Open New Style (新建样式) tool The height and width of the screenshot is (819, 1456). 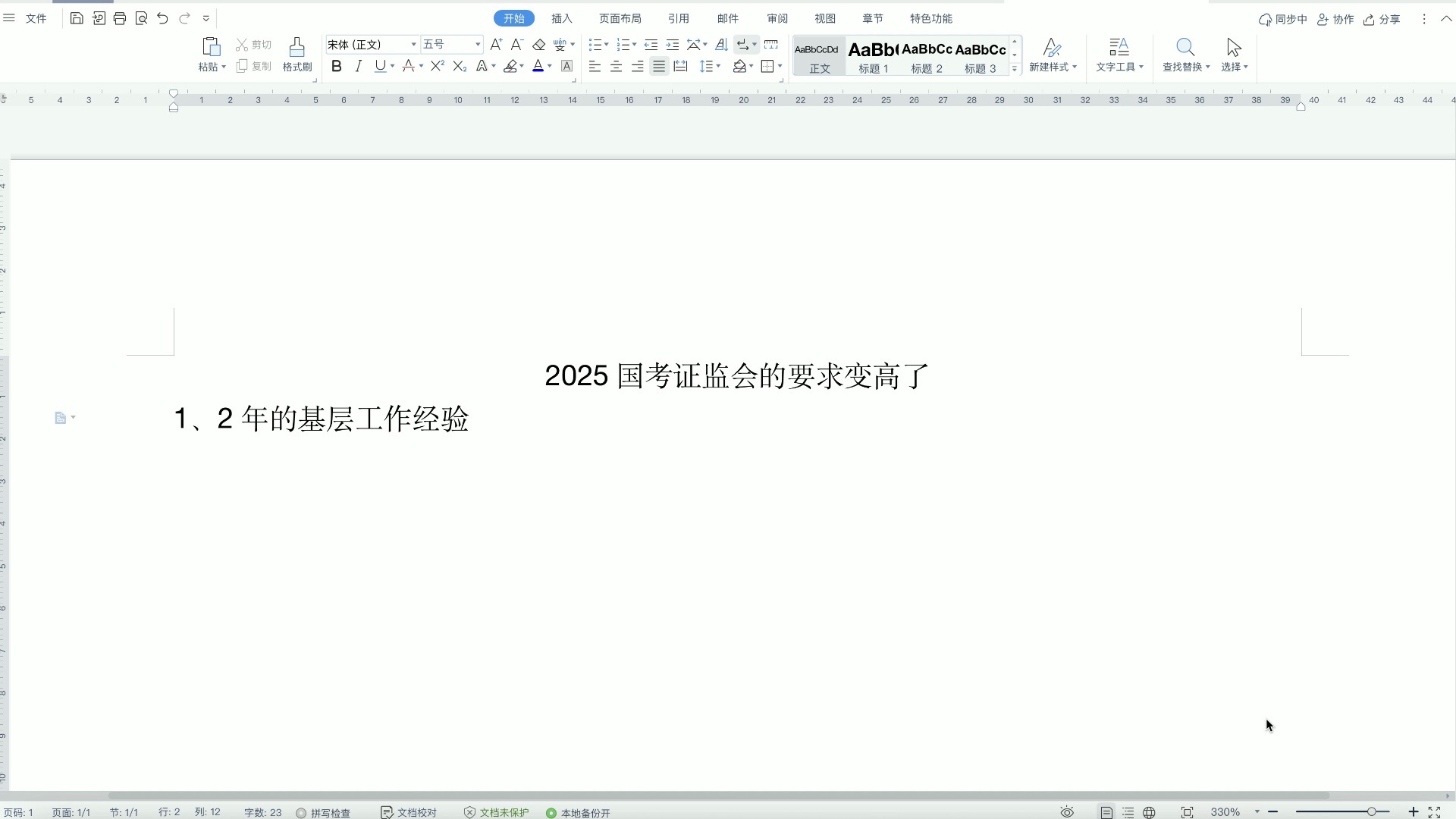[1053, 55]
